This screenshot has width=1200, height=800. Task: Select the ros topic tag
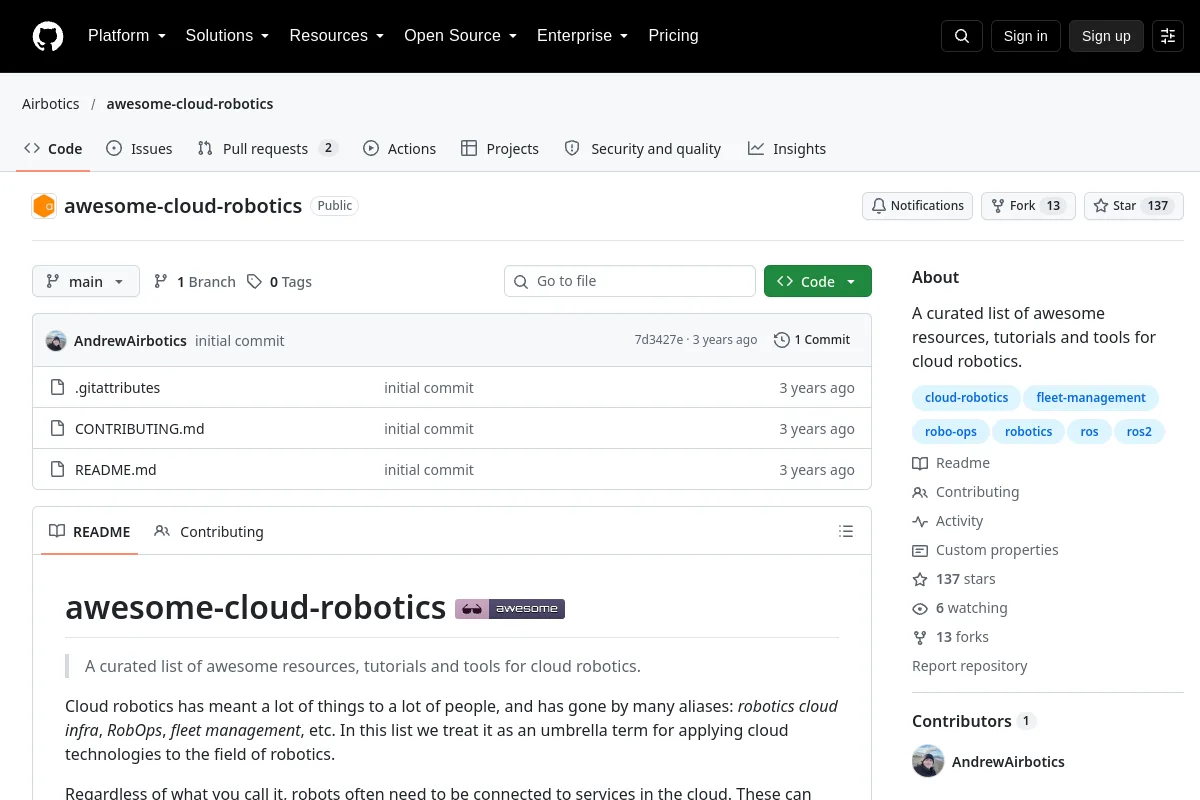[1090, 432]
